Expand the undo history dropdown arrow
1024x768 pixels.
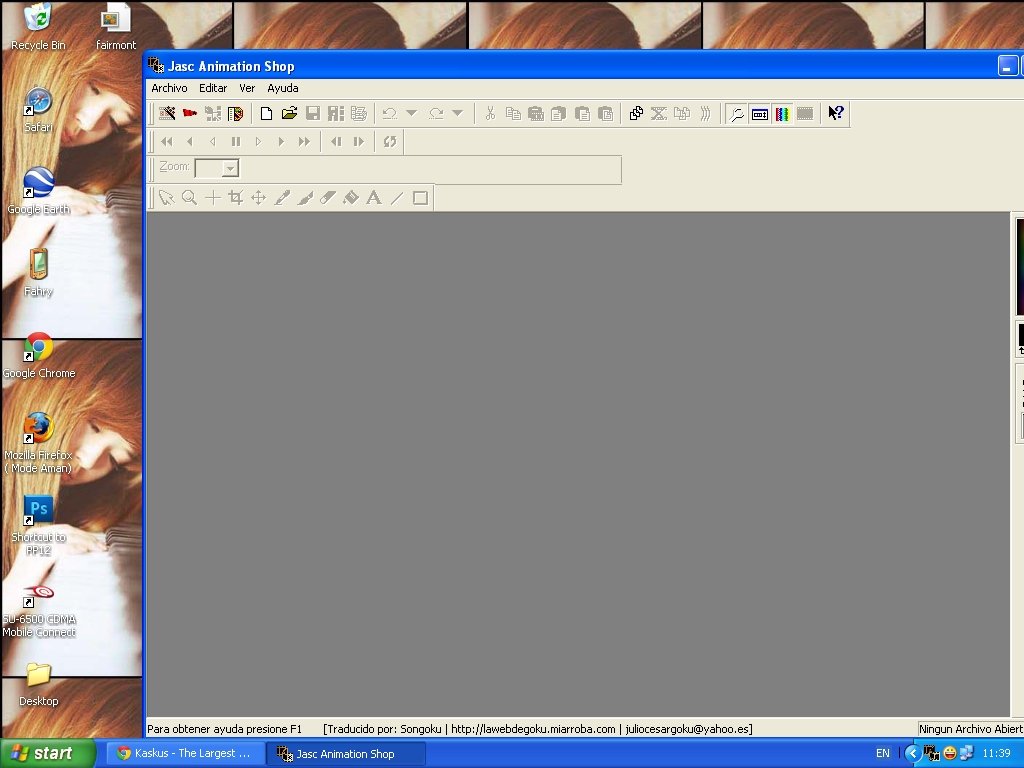(x=411, y=114)
